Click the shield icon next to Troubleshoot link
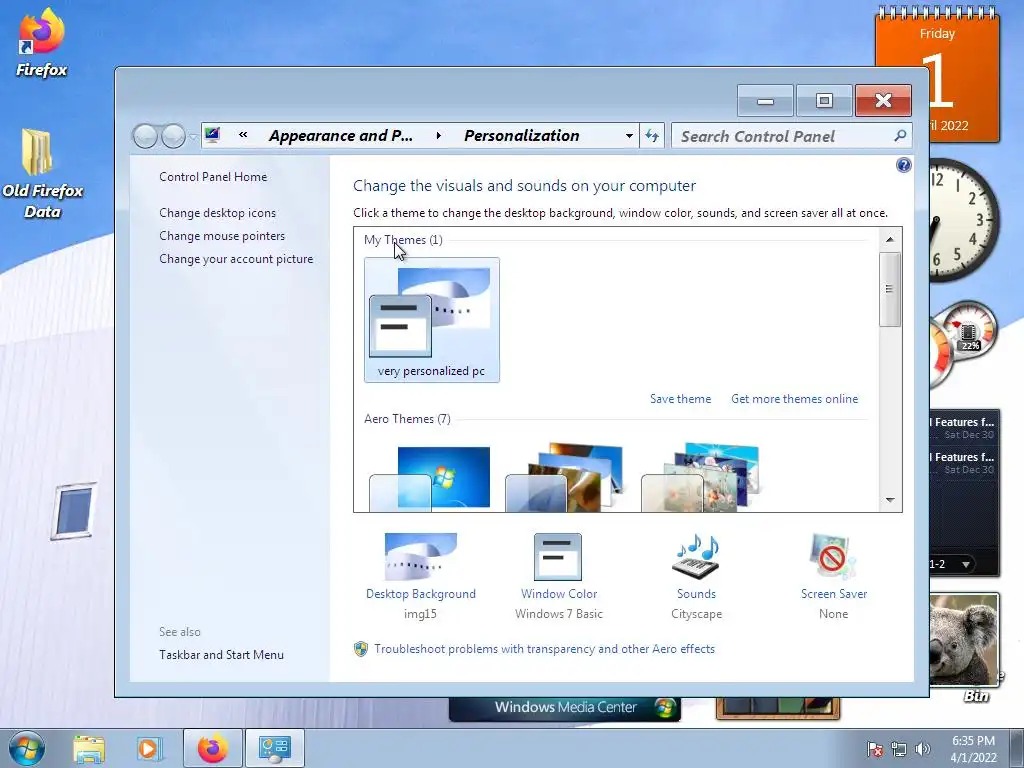The width and height of the screenshot is (1024, 768). 360,648
